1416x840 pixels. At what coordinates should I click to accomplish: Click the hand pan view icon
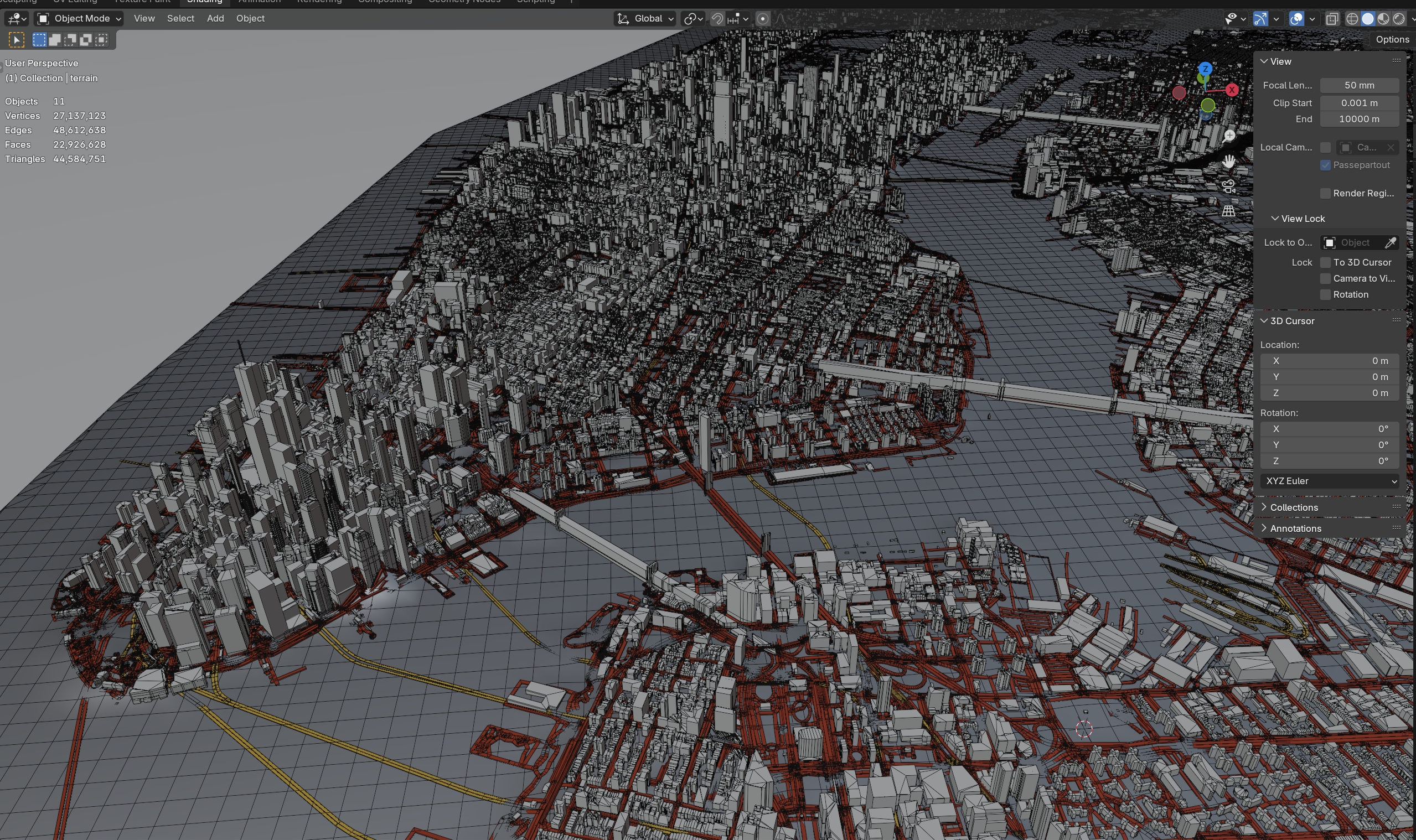[1228, 162]
